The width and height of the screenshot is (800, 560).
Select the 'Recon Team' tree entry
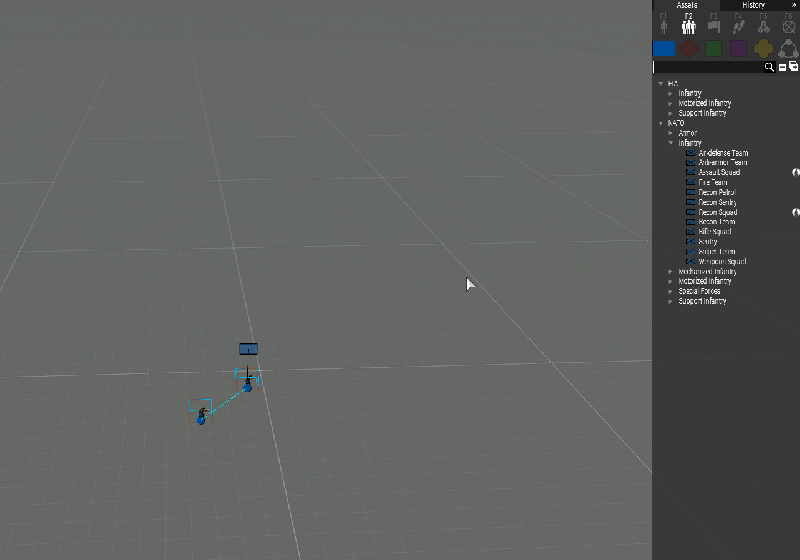[x=717, y=222]
